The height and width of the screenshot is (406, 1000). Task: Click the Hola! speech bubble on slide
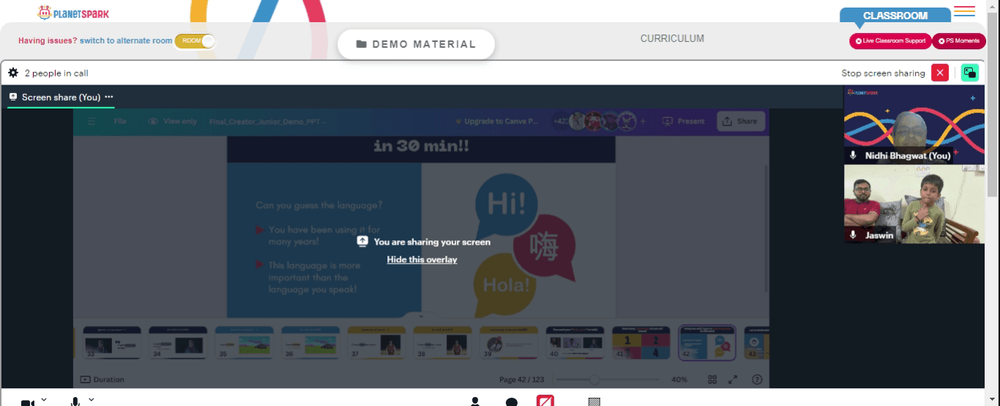coord(507,285)
